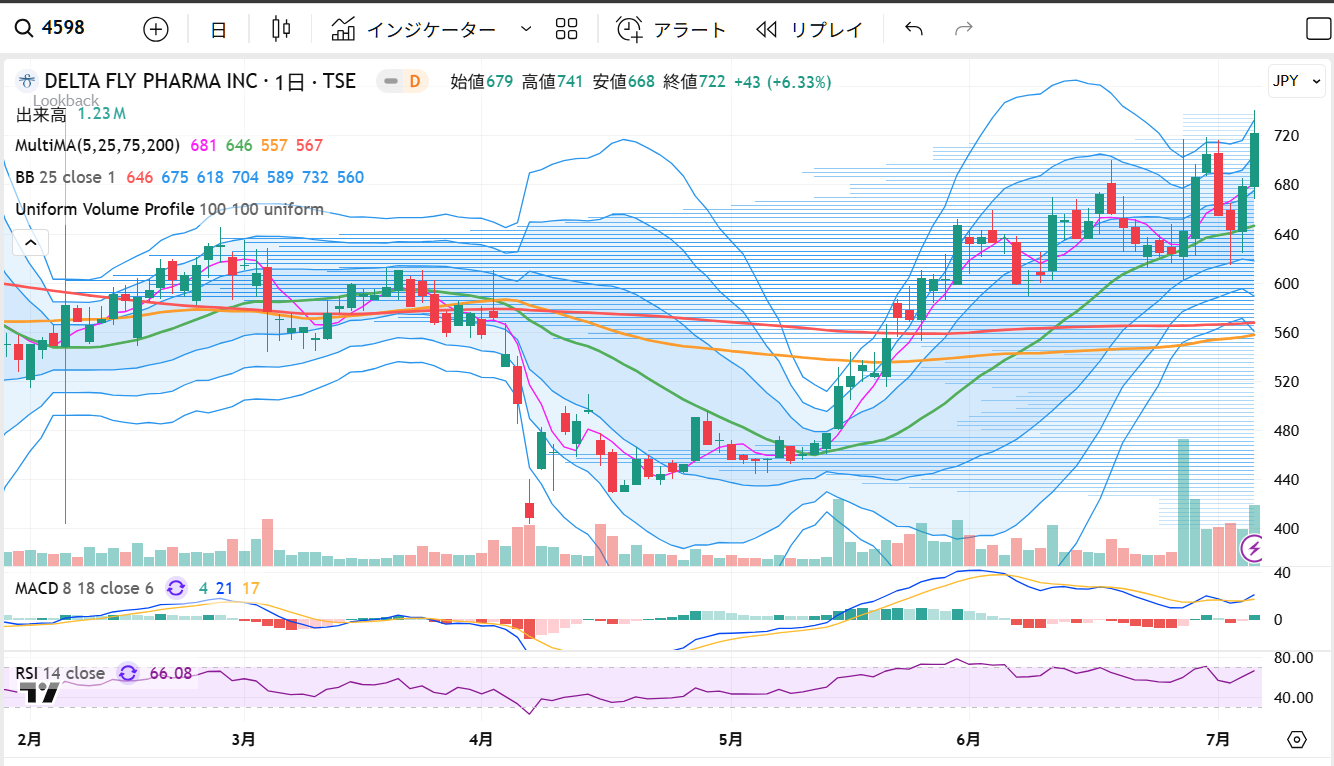Viewport: 1334px width, 766px height.
Task: Collapse indicator legend with chevron
Action: [x=30, y=242]
